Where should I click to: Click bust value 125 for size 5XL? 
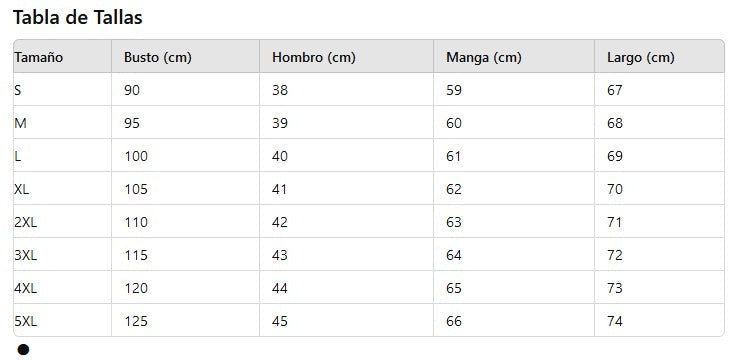click(136, 321)
